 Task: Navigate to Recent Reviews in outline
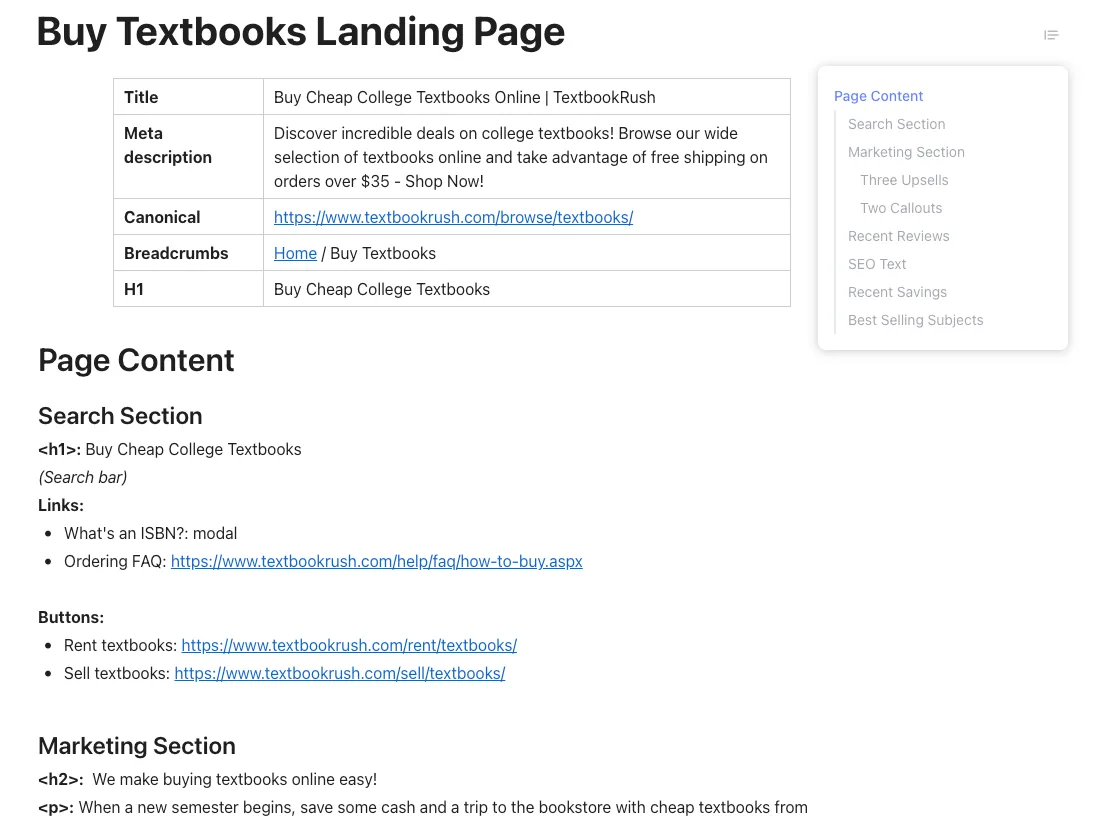(898, 236)
